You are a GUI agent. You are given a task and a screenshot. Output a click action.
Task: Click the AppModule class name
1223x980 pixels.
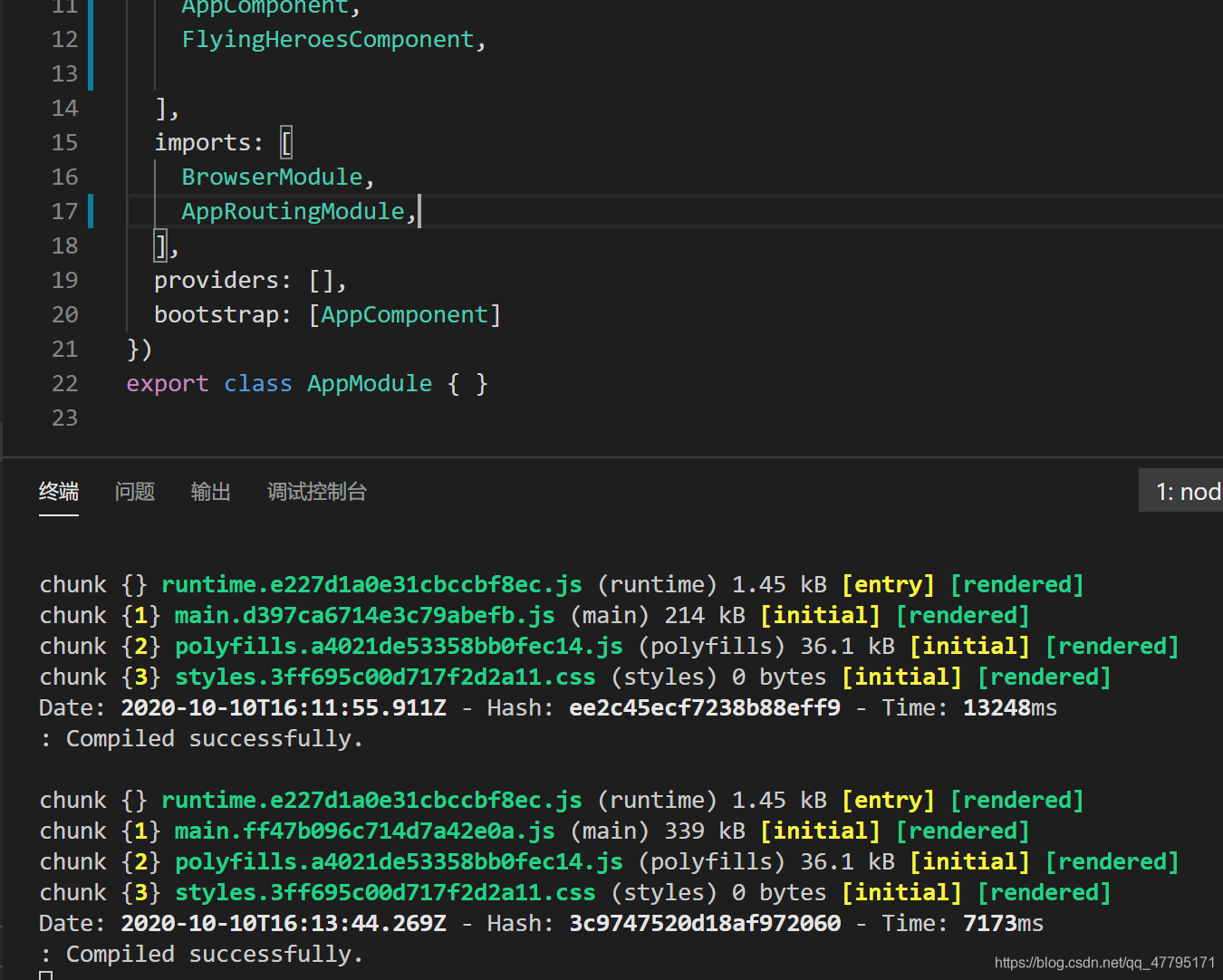click(x=370, y=383)
